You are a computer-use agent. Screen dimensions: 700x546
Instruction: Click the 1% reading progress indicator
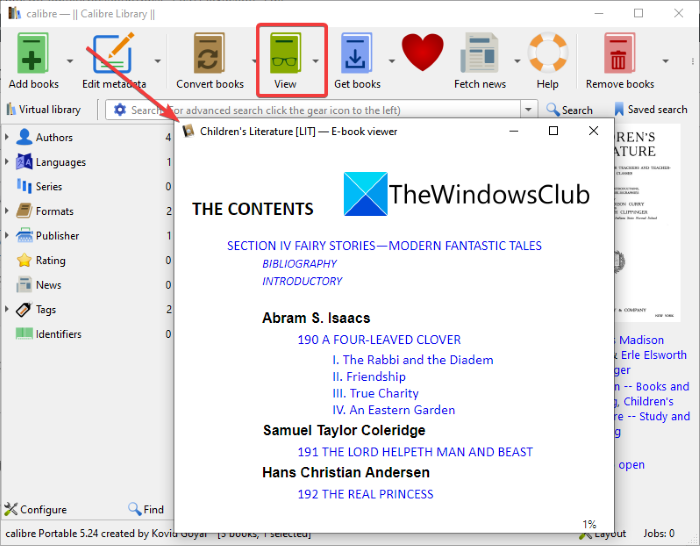tap(589, 524)
